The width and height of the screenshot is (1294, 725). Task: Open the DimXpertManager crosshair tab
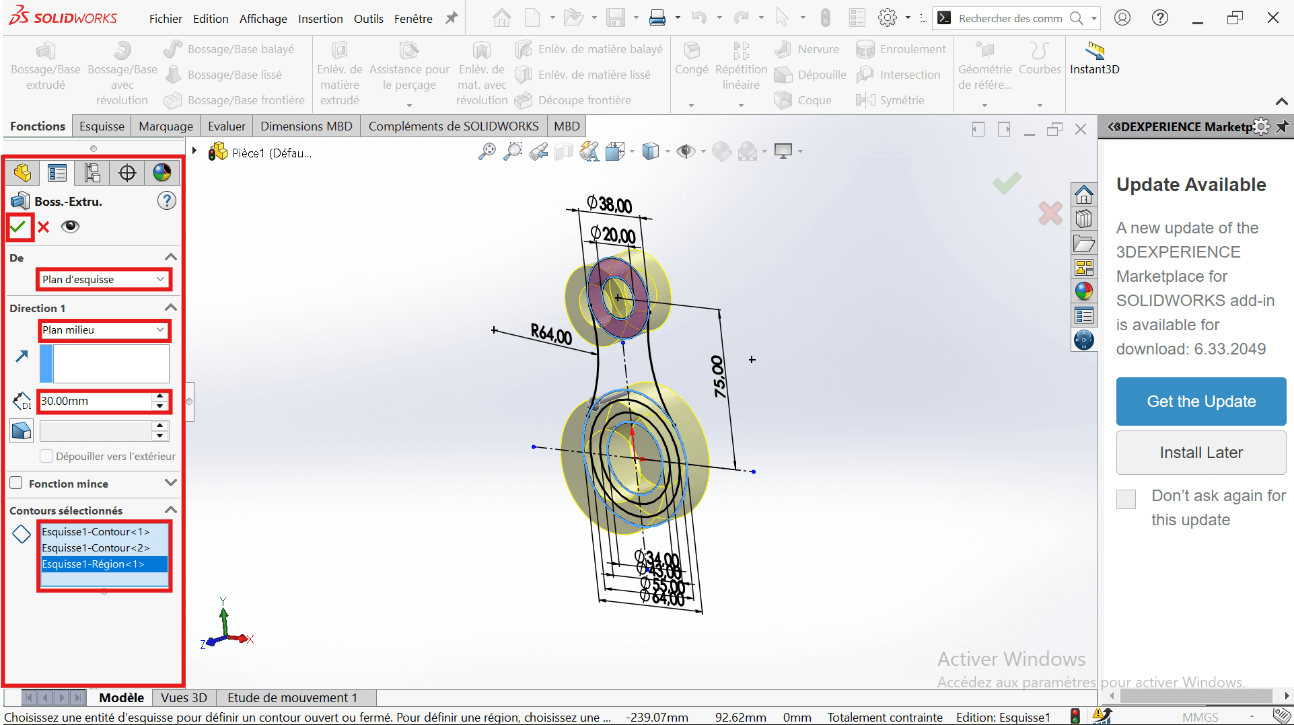(127, 172)
